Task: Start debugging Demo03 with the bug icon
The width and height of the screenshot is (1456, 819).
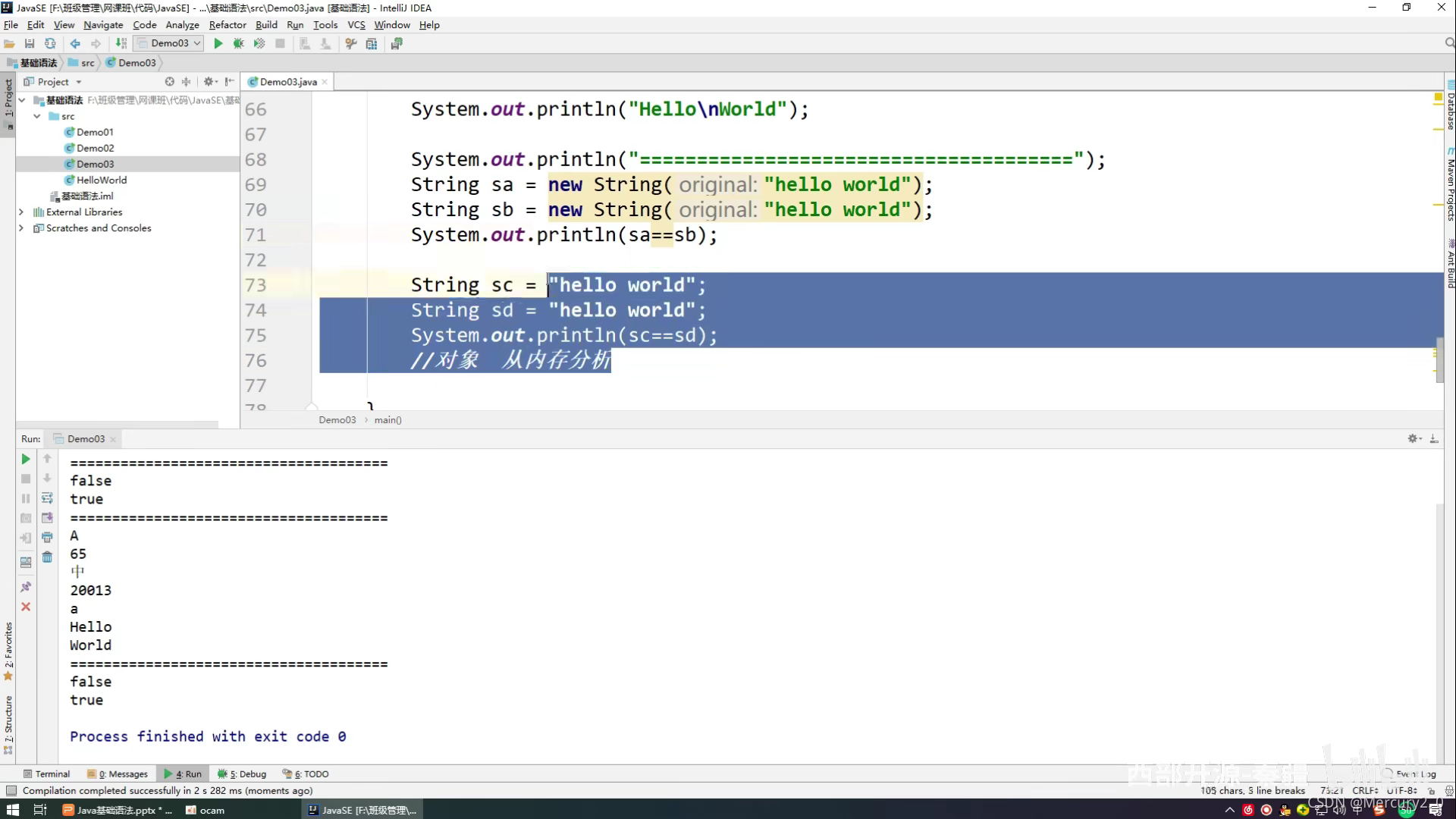Action: tap(239, 43)
